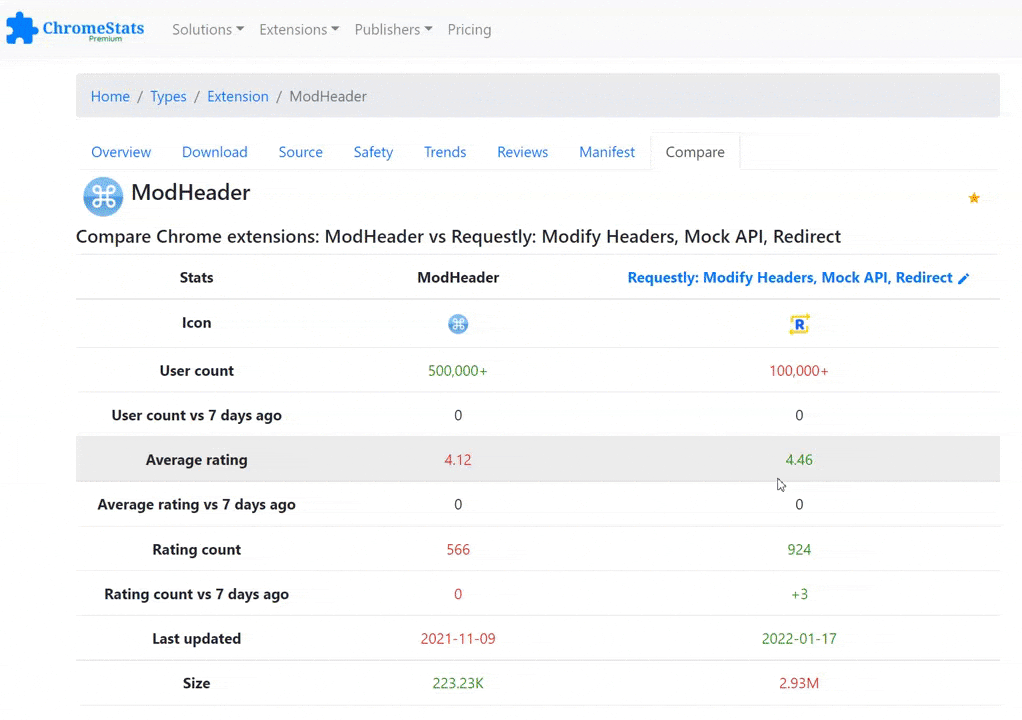Open the Download tab

point(214,152)
